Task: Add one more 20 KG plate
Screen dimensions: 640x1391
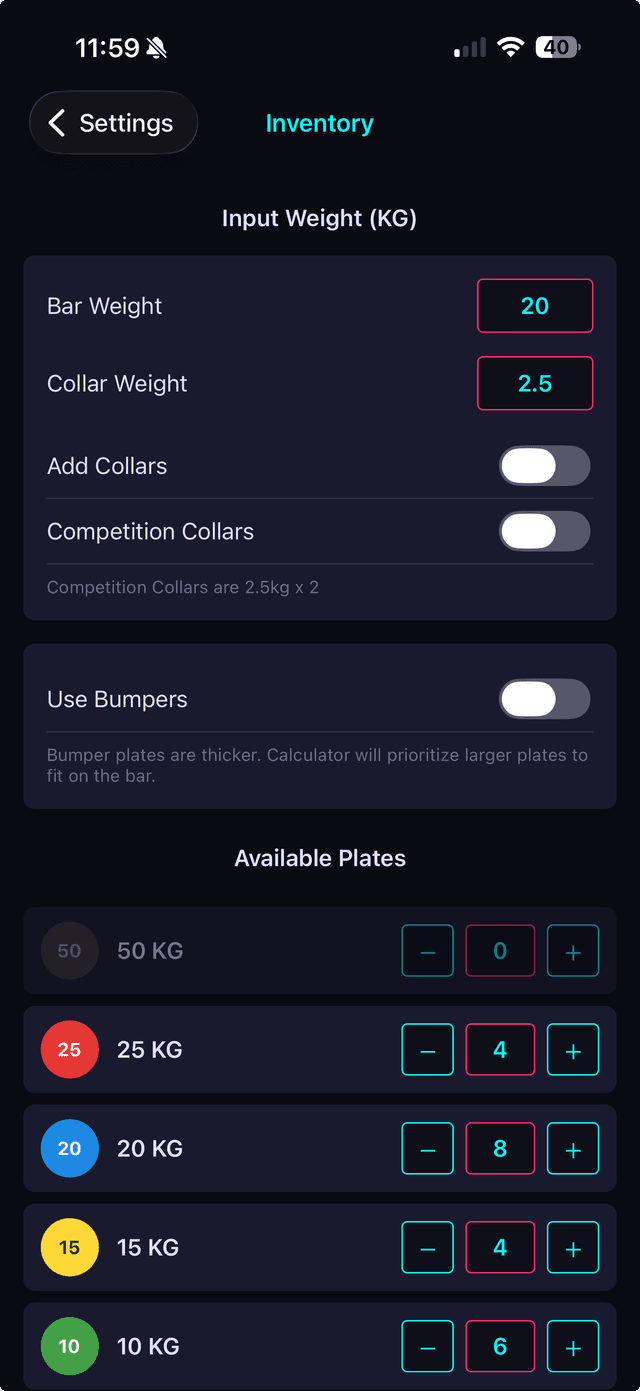Action: click(x=573, y=1148)
